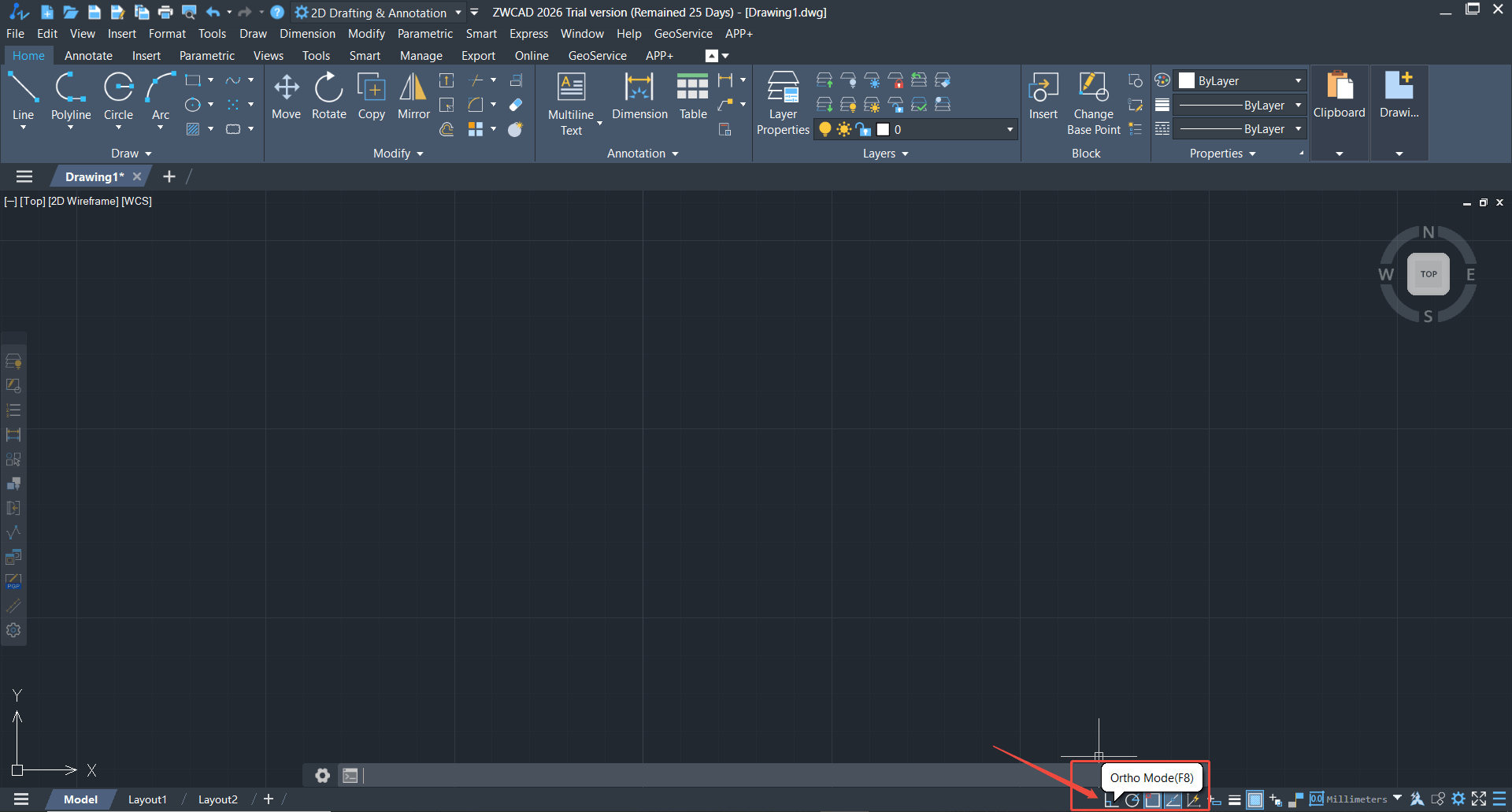This screenshot has width=1512, height=812.
Task: Insert Multiline Text
Action: tap(571, 104)
